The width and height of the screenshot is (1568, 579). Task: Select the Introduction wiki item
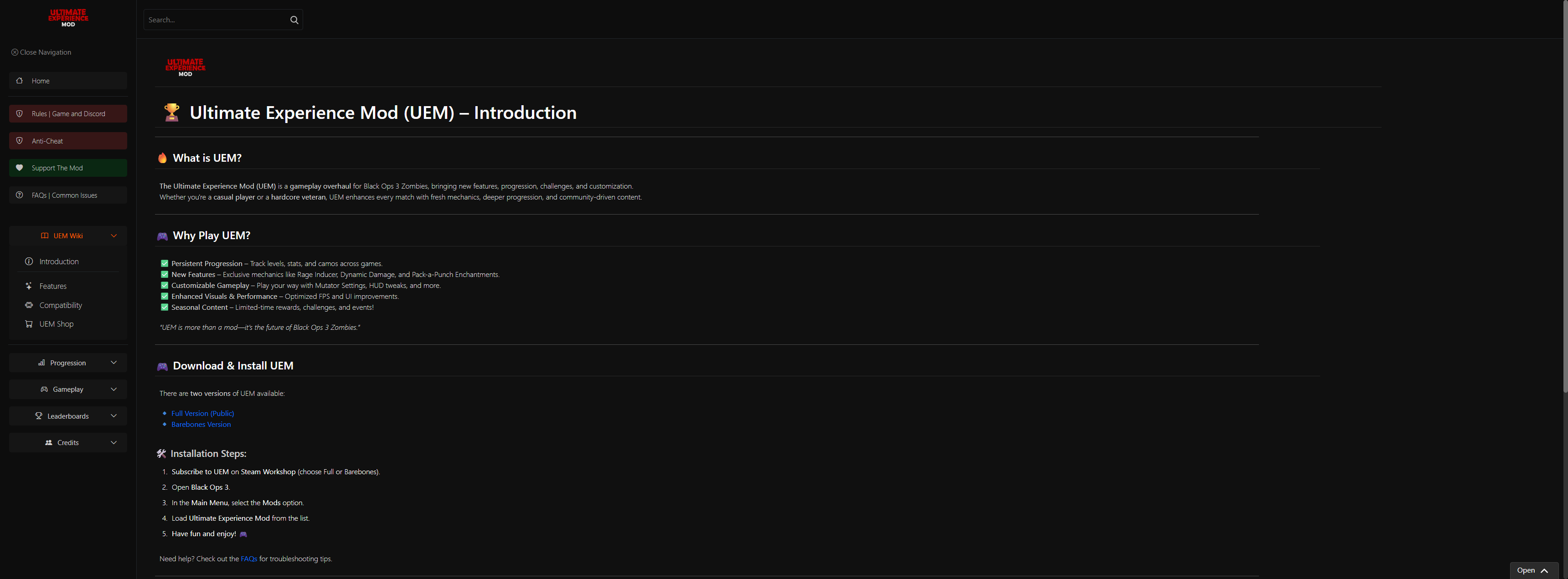[58, 261]
